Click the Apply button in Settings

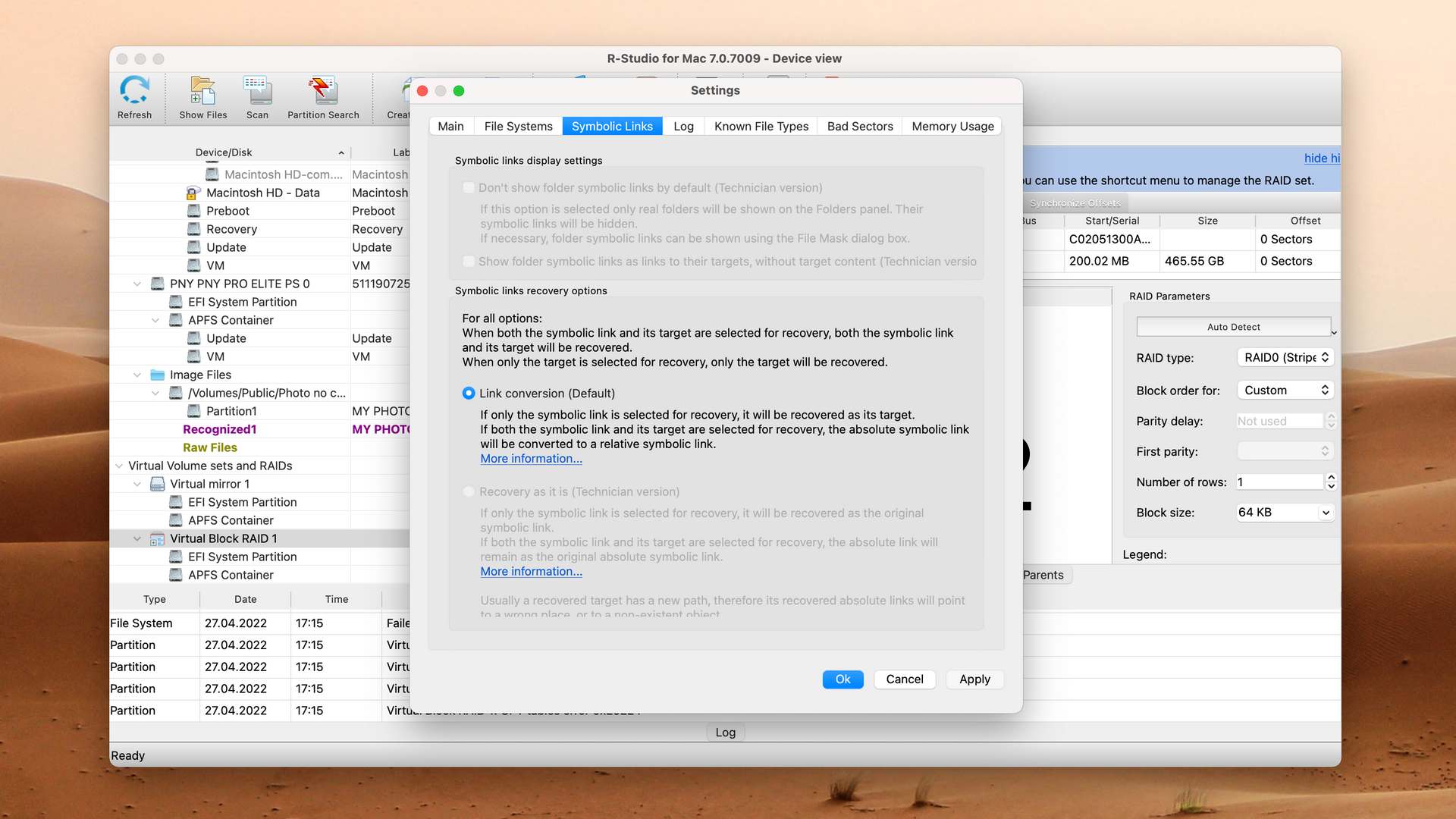974,679
